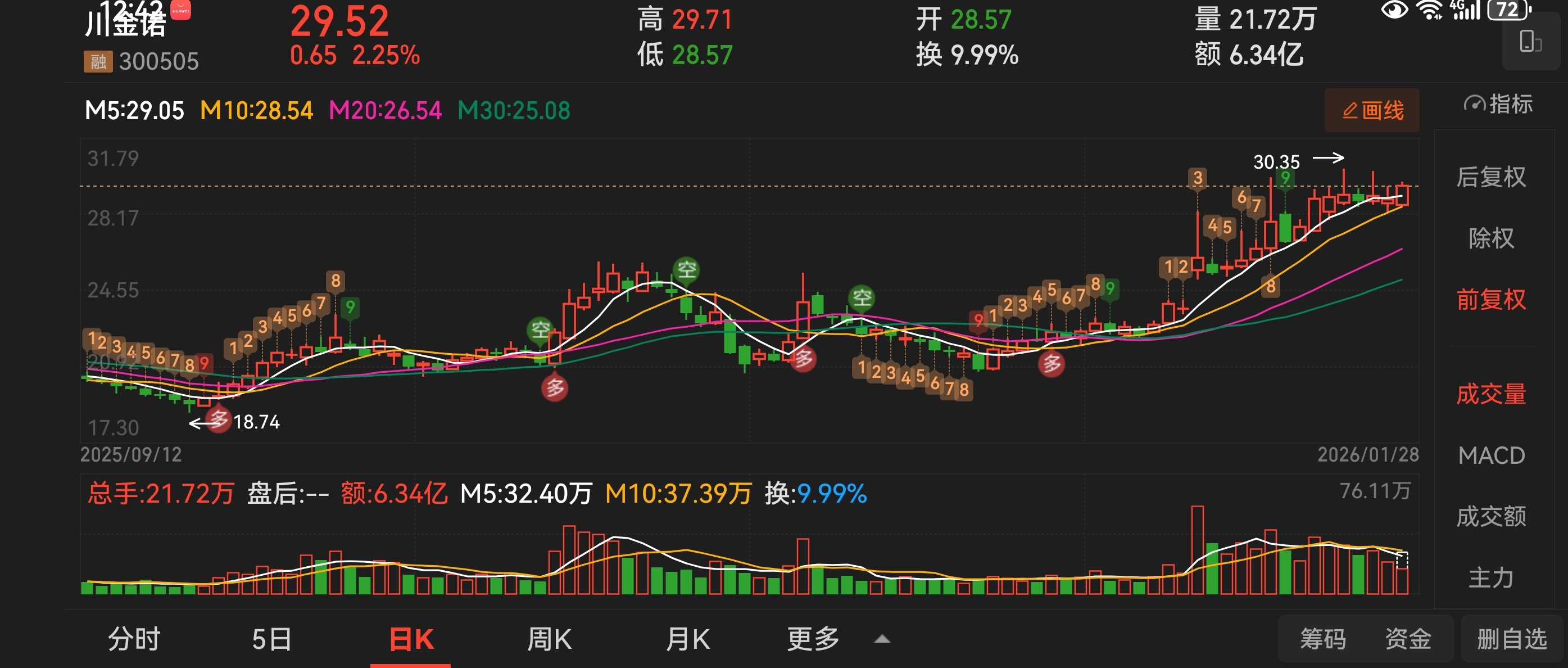Click the 画线 draw line pencil button
Screen dimensions: 1568x668
(1371, 111)
